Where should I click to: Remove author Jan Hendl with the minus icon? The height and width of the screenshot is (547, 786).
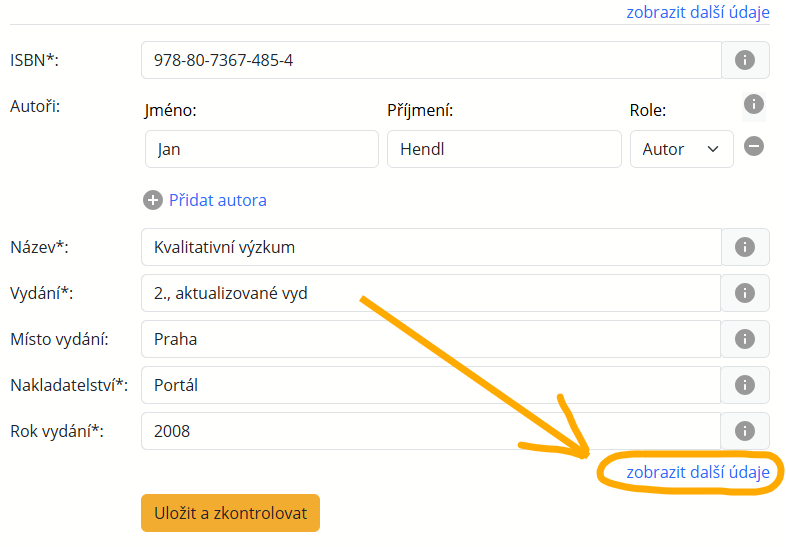tap(755, 146)
